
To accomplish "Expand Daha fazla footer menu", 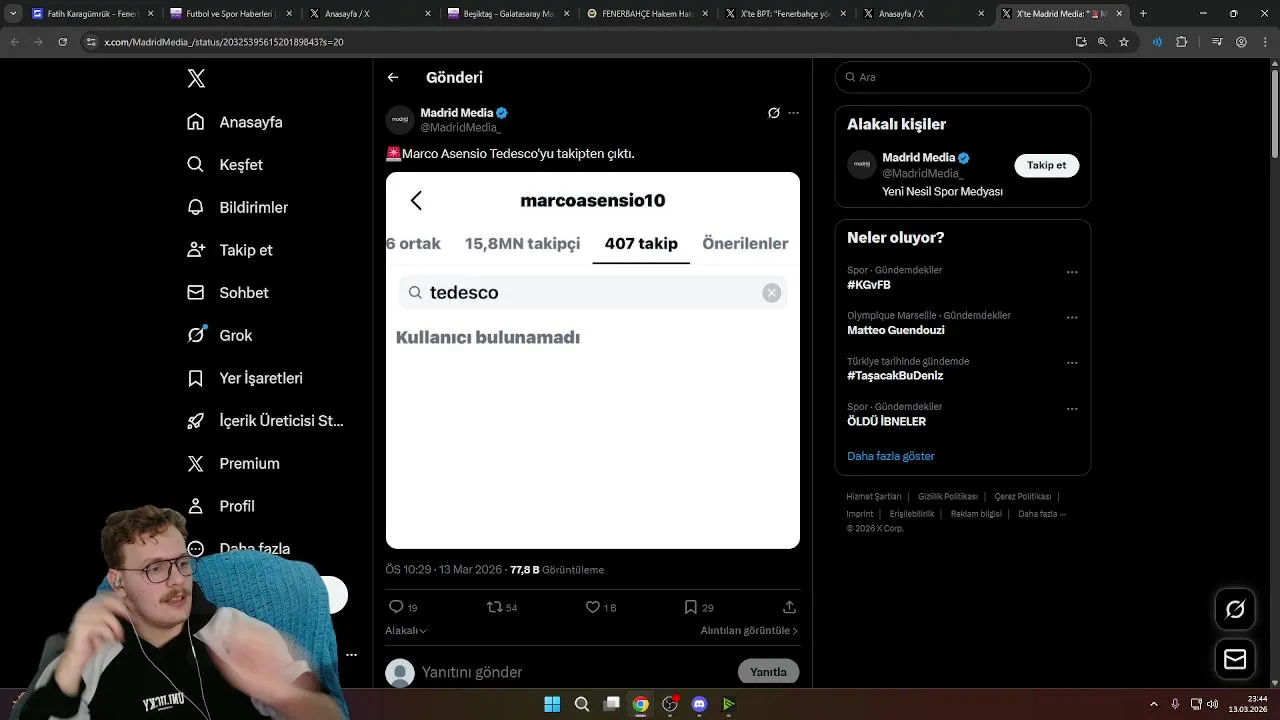I will tap(1042, 514).
